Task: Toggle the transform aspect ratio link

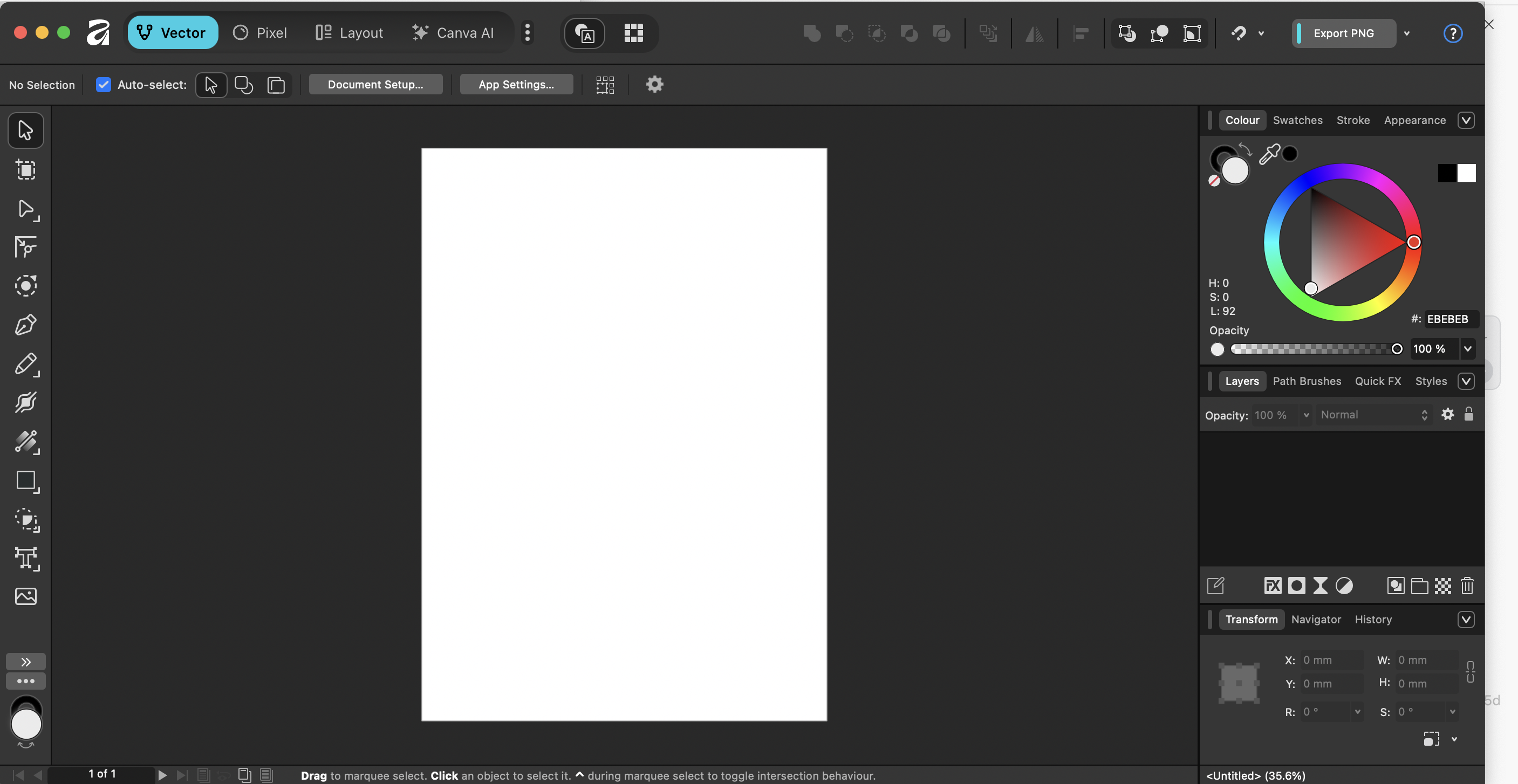Action: click(1471, 671)
